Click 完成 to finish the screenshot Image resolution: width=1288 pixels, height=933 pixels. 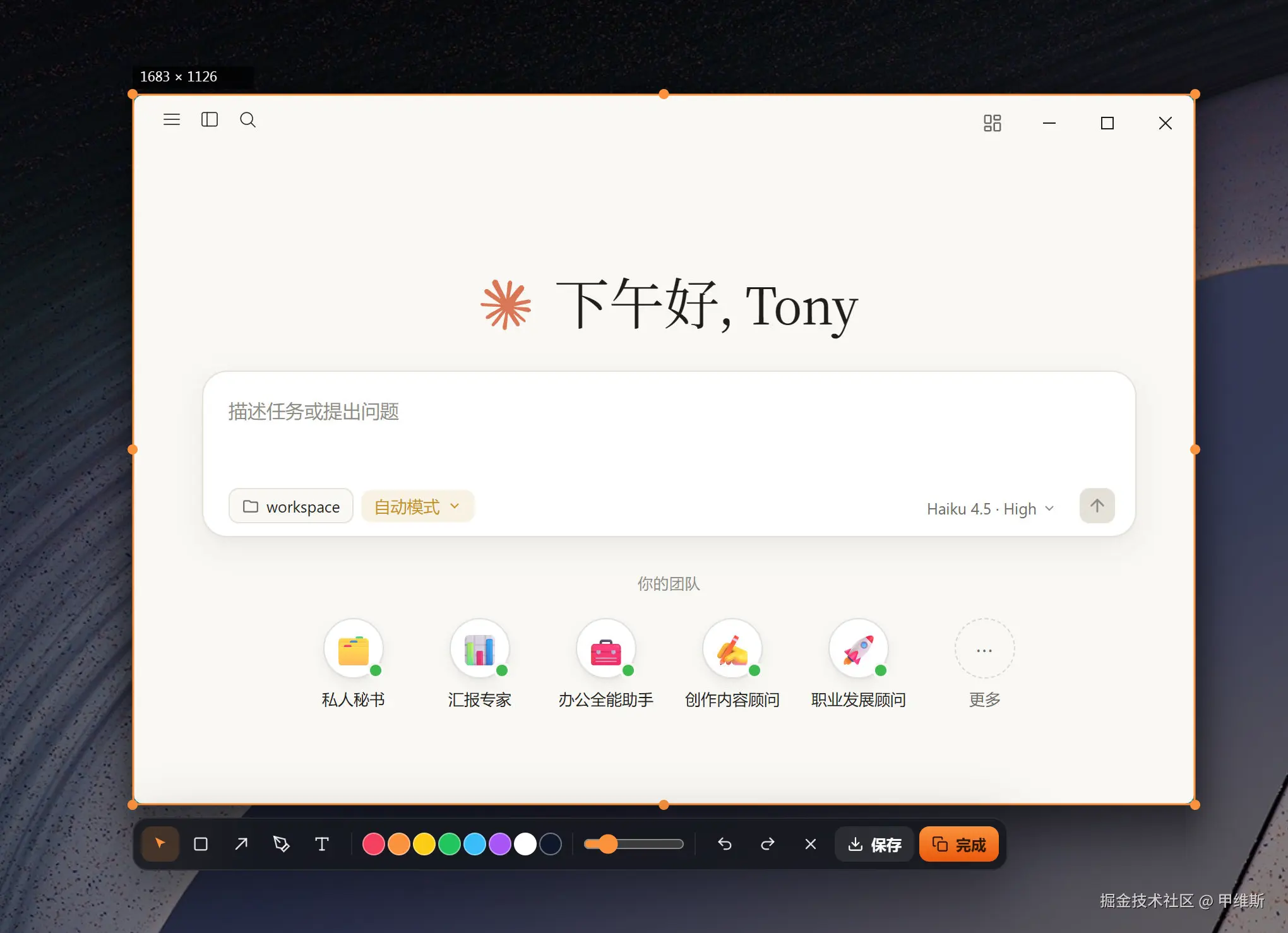coord(959,844)
